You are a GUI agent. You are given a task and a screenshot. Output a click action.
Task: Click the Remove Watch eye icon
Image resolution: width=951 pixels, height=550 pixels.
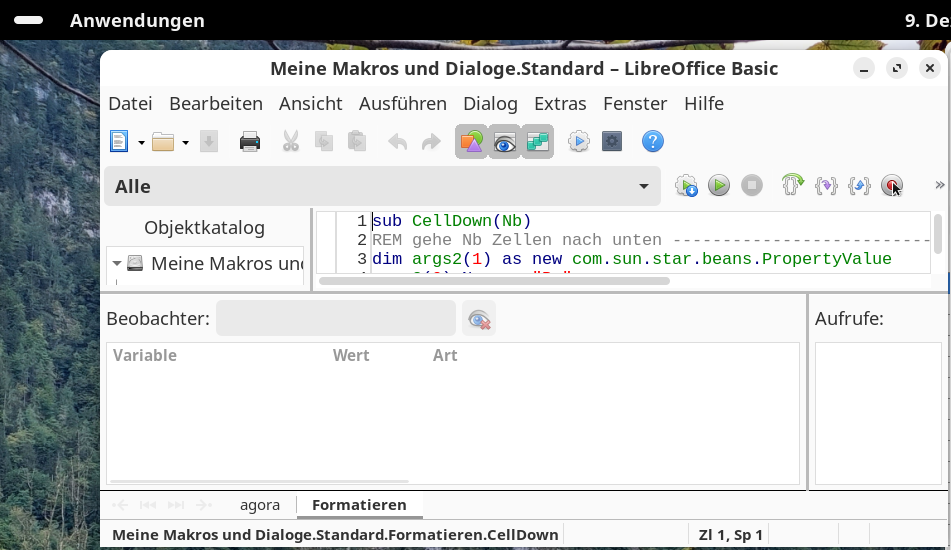tap(479, 318)
